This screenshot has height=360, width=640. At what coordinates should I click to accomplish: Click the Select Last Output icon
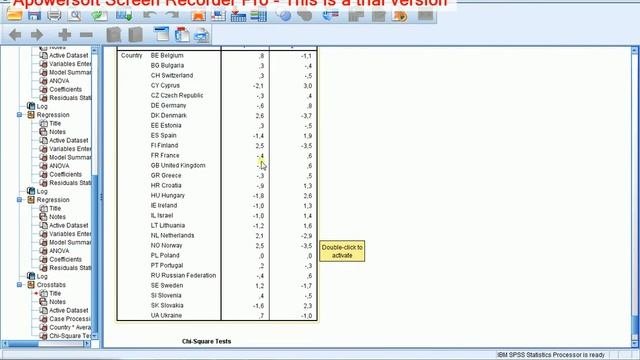330,16
